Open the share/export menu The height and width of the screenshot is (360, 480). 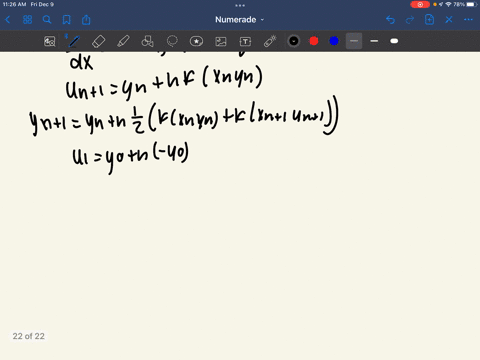tap(86, 20)
